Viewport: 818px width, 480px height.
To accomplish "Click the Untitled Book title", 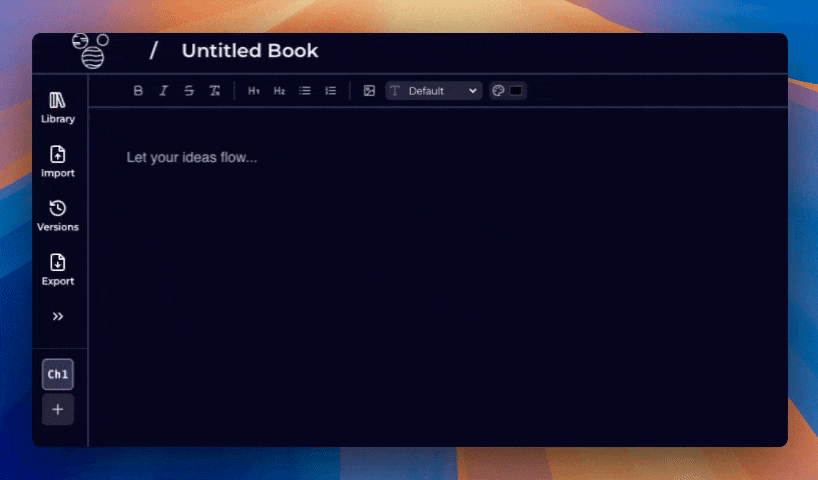I will [250, 51].
